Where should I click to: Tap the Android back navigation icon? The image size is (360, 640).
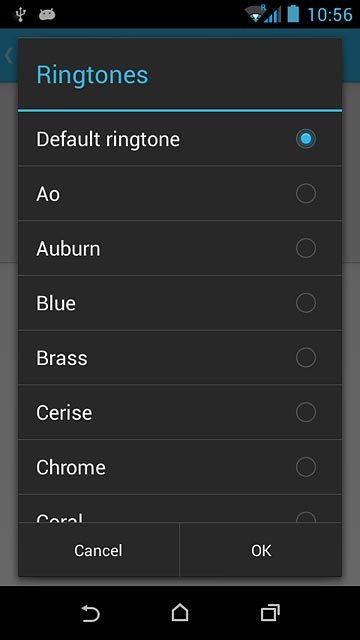90,613
